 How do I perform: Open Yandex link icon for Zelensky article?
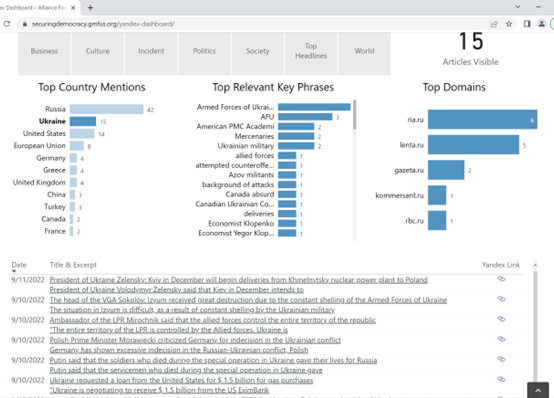(501, 279)
